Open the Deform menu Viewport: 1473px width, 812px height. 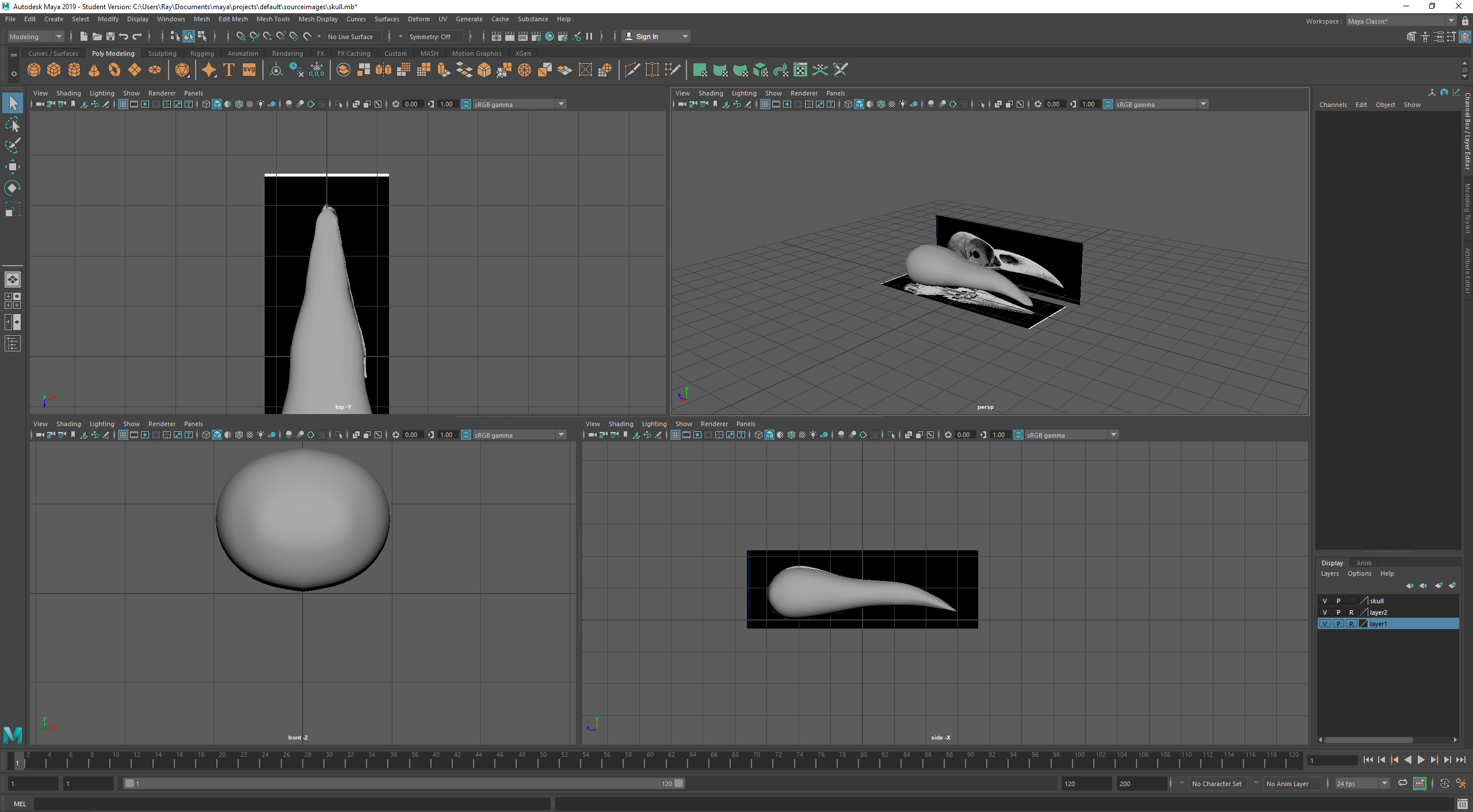click(x=418, y=19)
